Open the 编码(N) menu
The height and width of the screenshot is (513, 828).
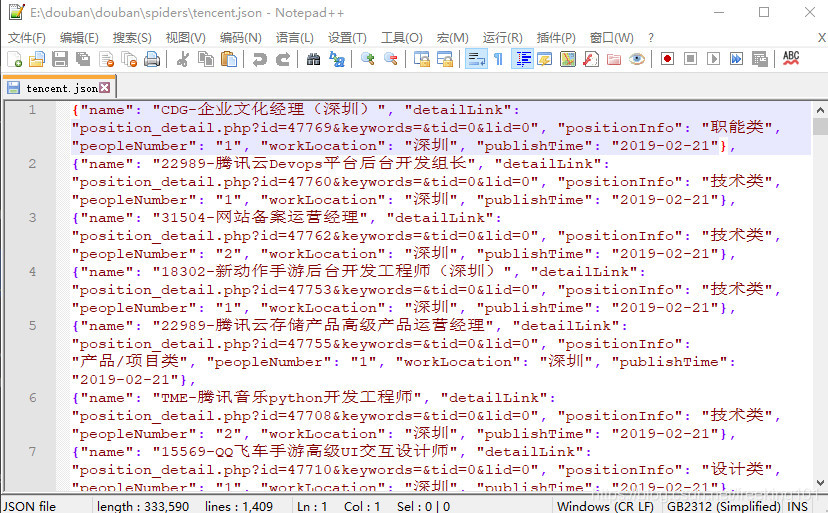coord(241,38)
